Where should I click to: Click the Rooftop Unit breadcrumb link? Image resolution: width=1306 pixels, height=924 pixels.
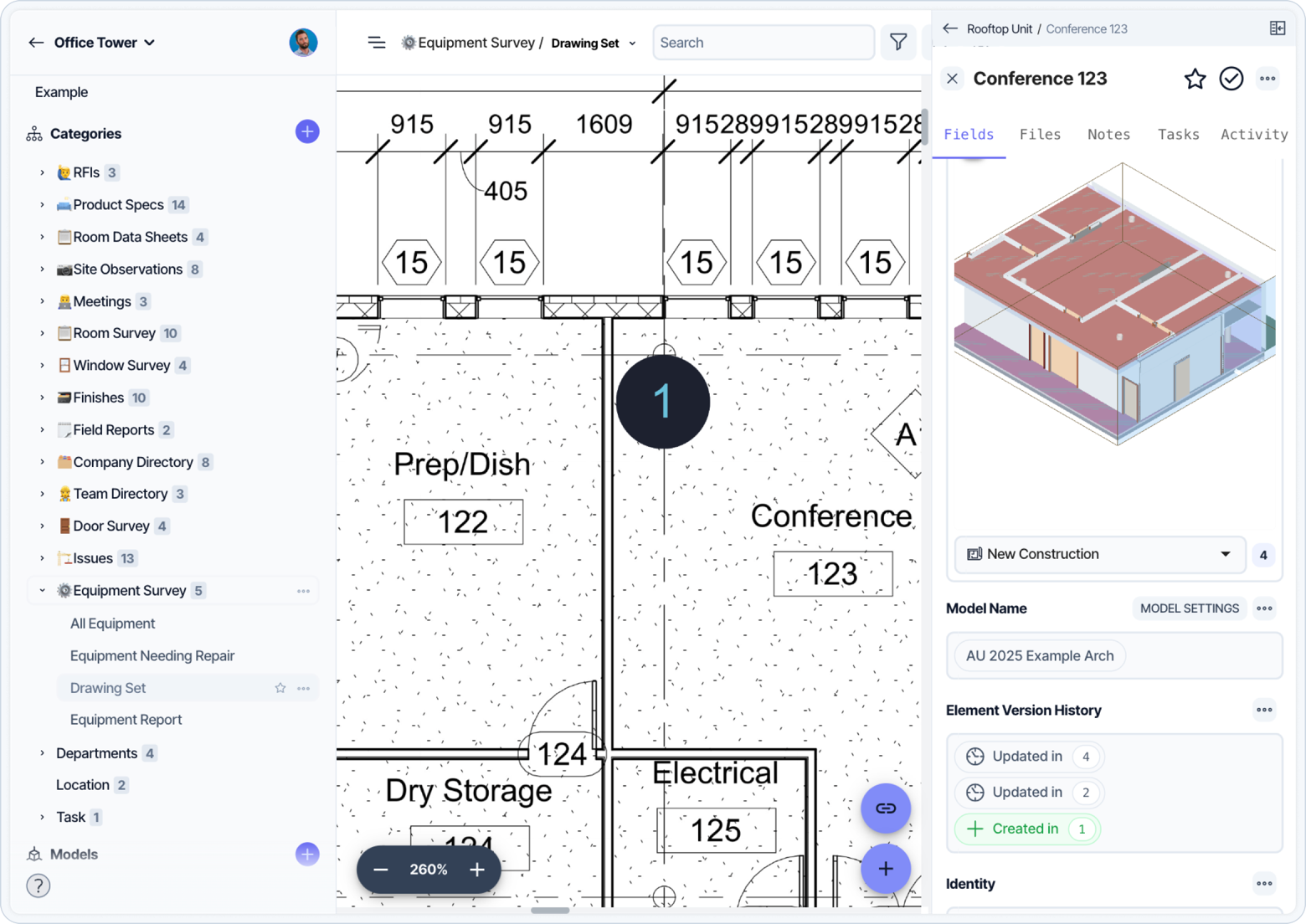999,28
